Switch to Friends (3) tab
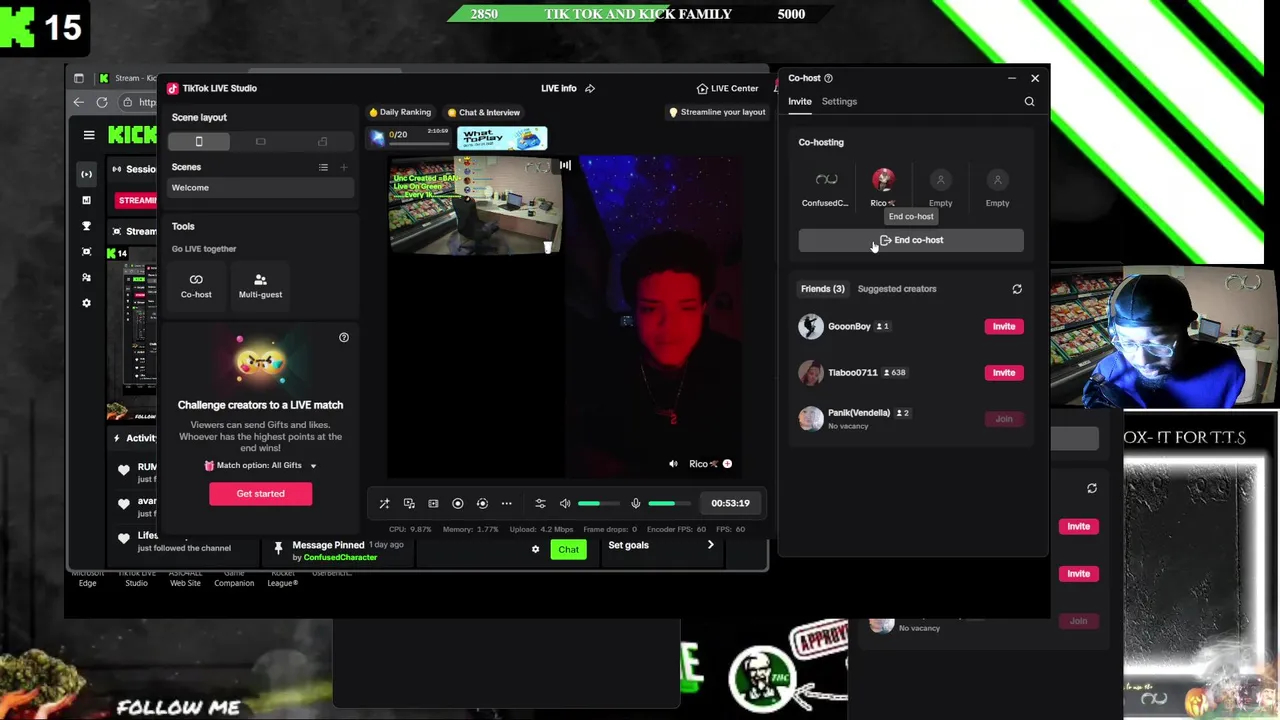The height and width of the screenshot is (720, 1280). point(822,289)
